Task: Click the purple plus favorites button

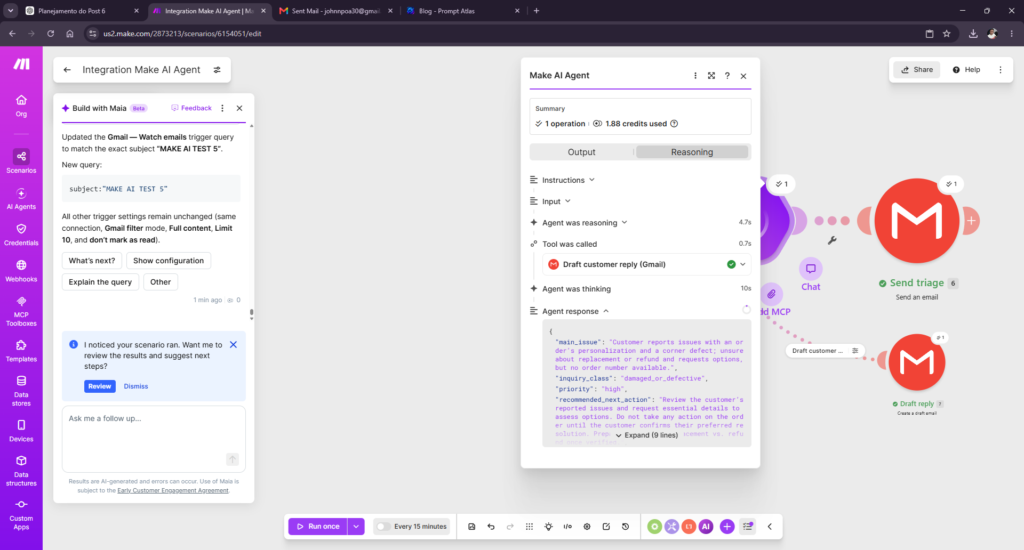Action: [727, 526]
